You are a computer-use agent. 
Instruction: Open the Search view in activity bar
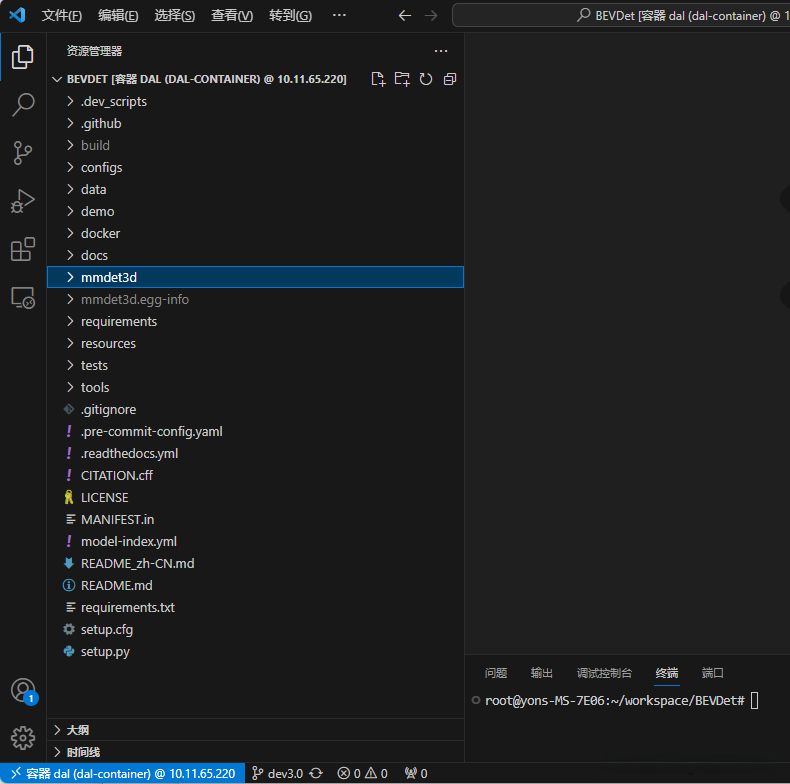(23, 105)
